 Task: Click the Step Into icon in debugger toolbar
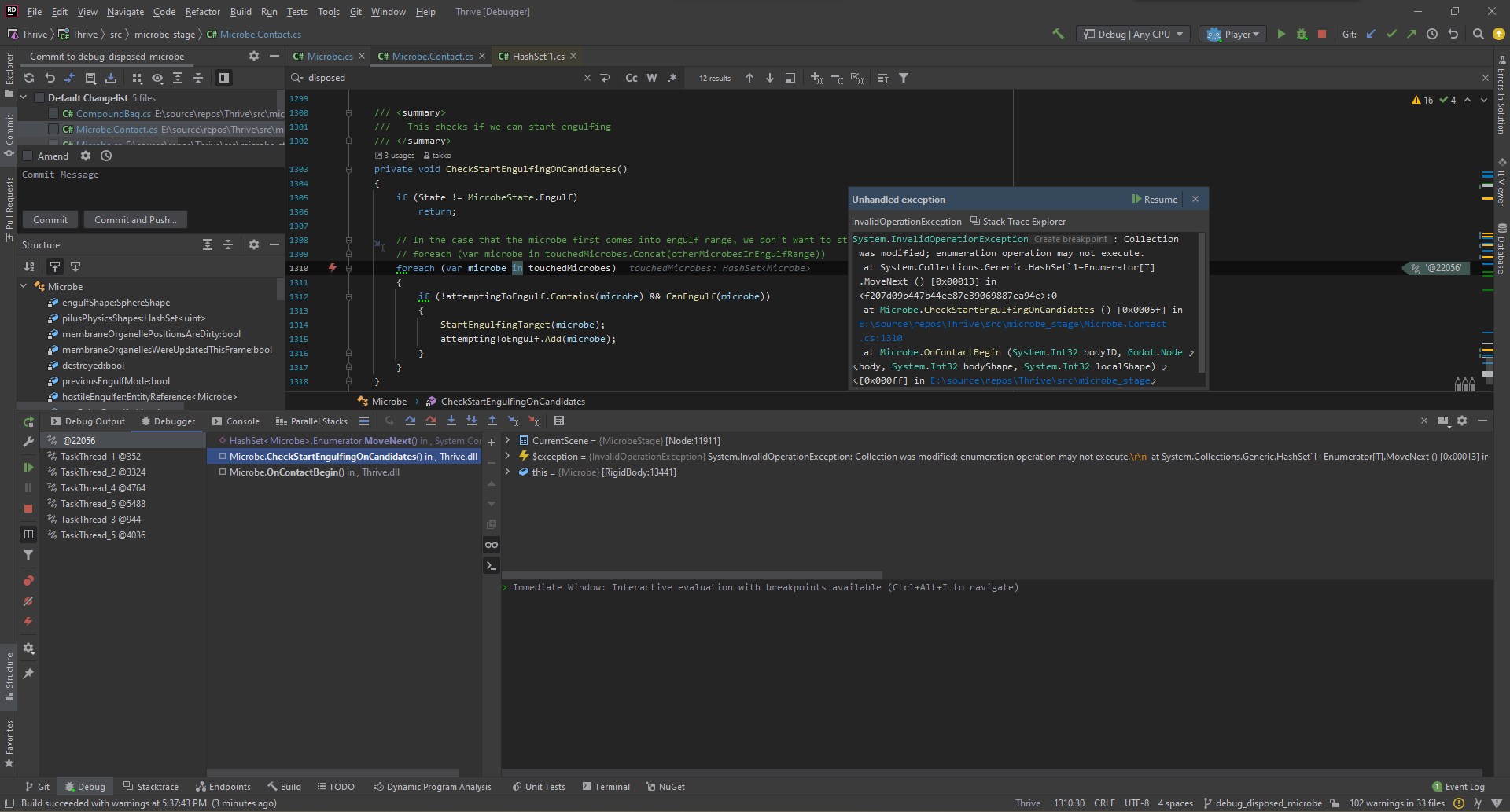pos(451,421)
